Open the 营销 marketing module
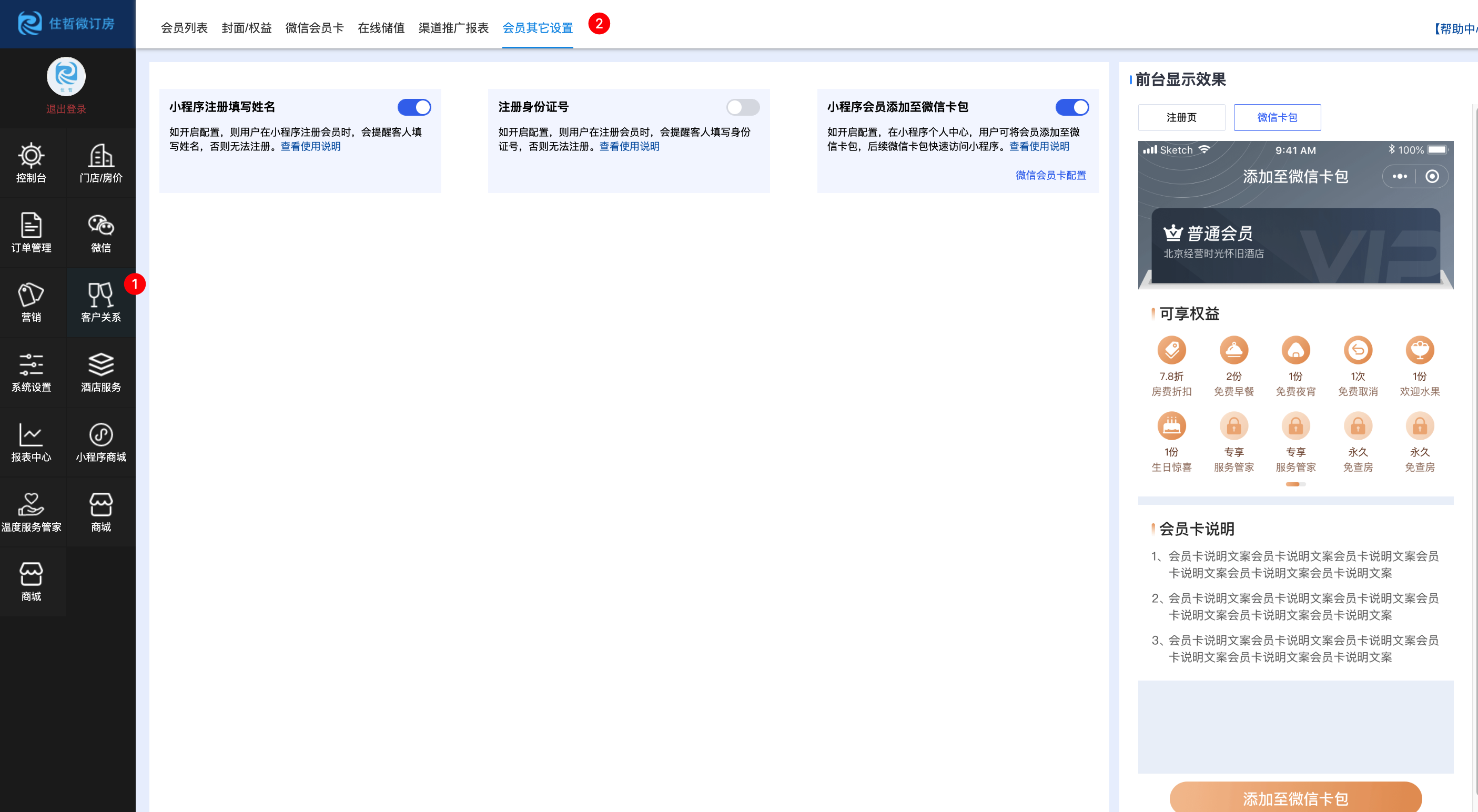 (31, 302)
